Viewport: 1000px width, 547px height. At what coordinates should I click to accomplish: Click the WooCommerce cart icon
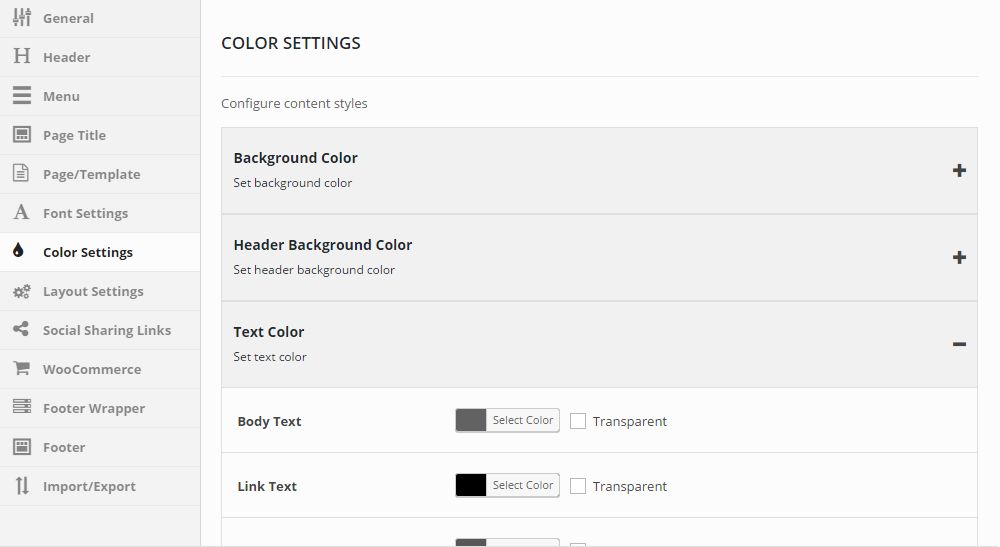pos(21,368)
